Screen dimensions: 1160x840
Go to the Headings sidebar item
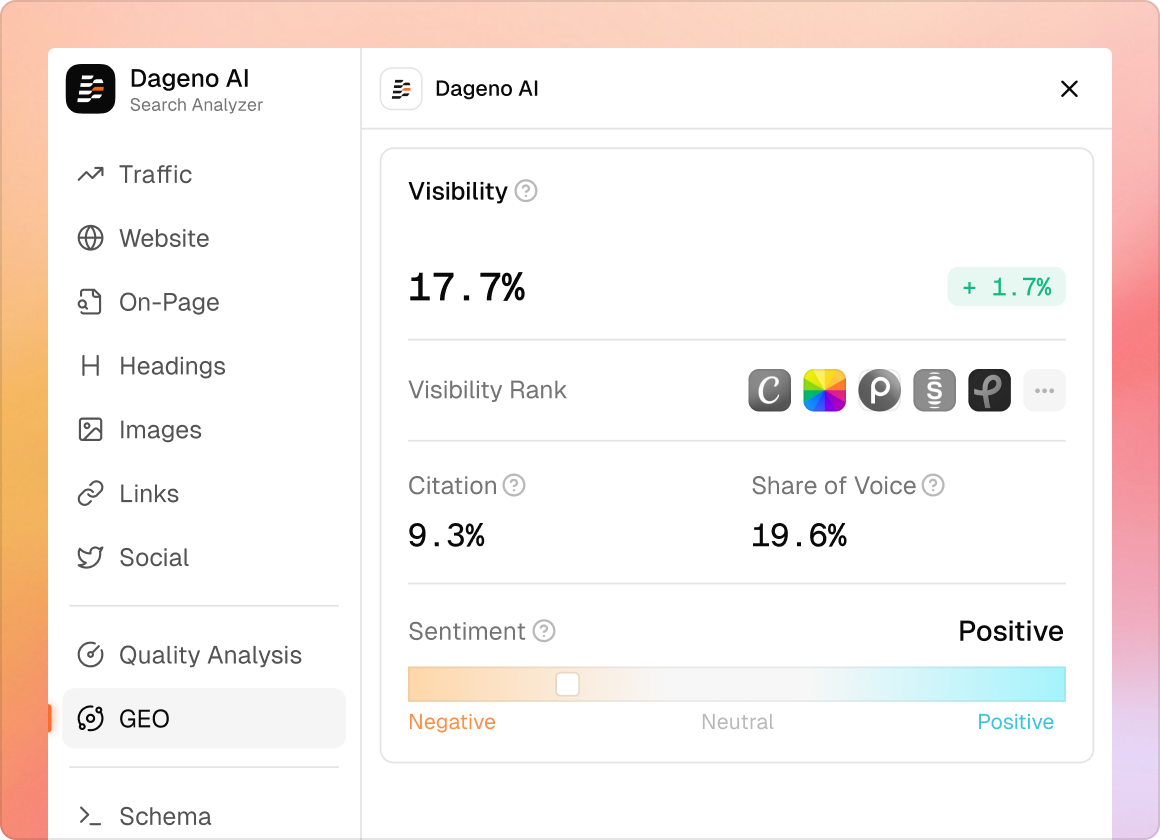click(x=172, y=367)
